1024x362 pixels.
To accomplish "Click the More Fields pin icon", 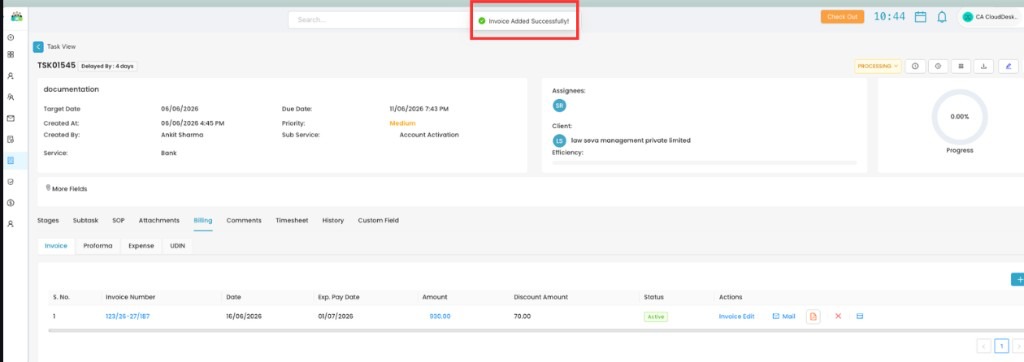I will pos(48,188).
